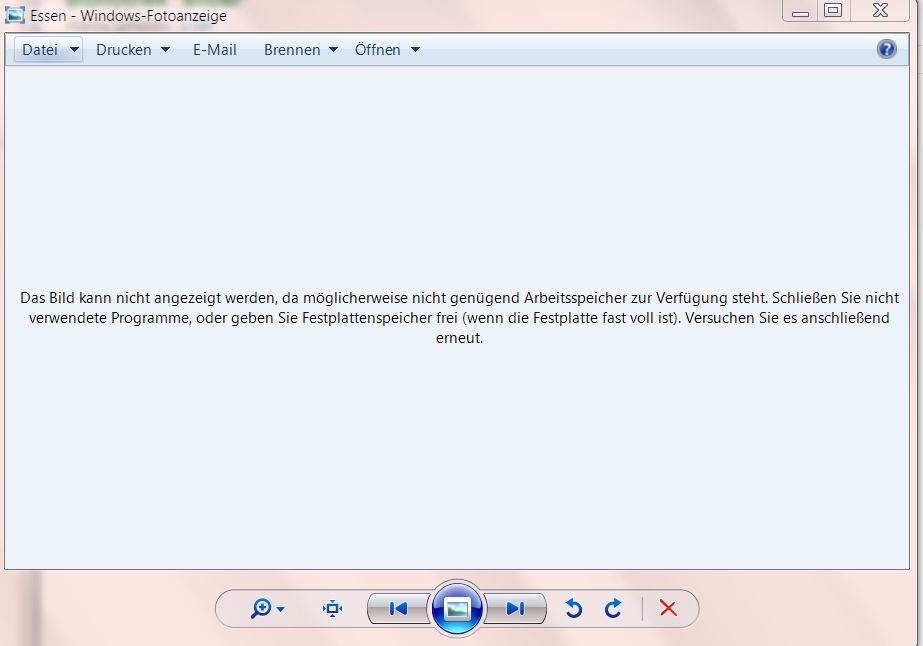
Task: Open the Brennen menu
Action: pos(292,50)
